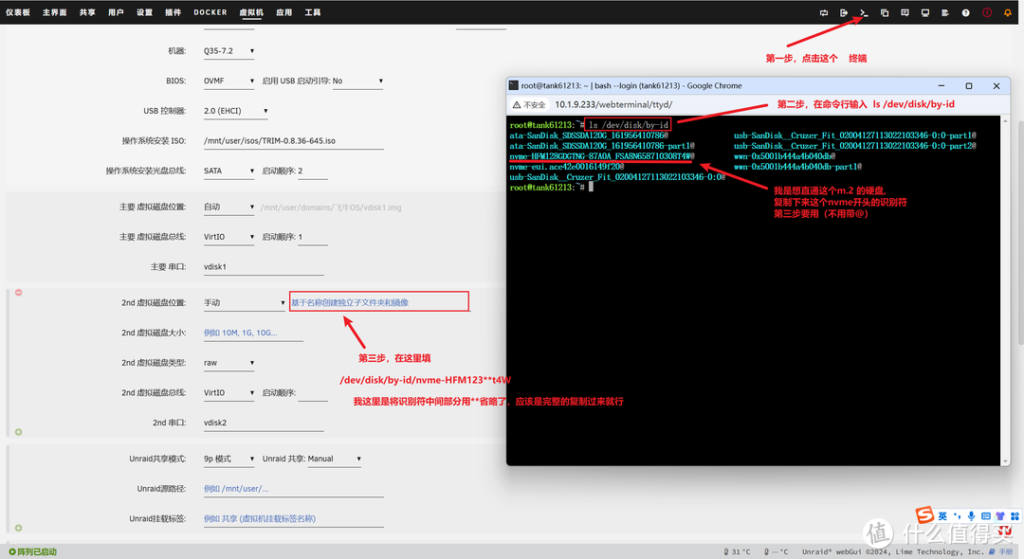This screenshot has height=559, width=1024.
Task: Click the overlapping windows icon in header
Action: [884, 12]
